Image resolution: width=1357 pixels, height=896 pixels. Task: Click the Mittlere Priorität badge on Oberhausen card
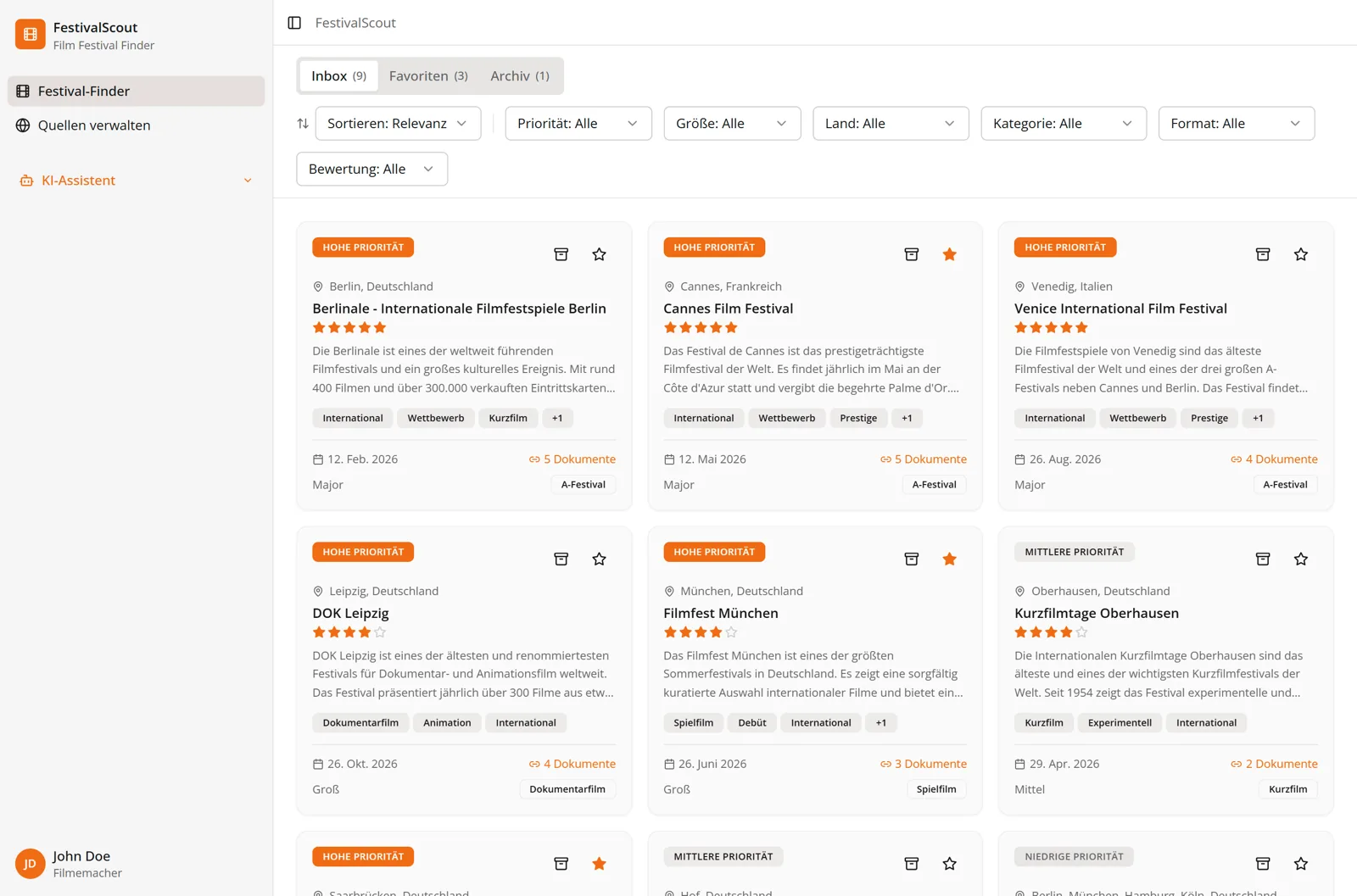coord(1074,552)
